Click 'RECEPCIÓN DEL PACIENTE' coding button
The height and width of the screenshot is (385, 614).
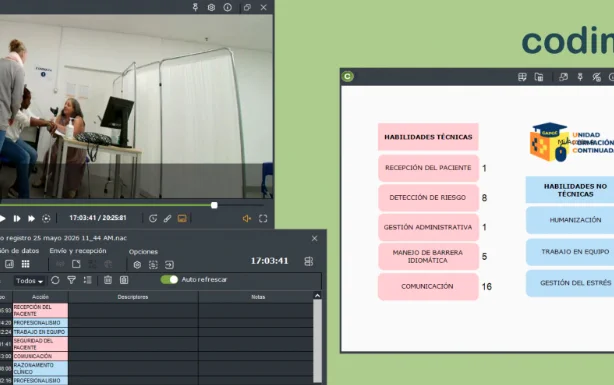pos(428,168)
